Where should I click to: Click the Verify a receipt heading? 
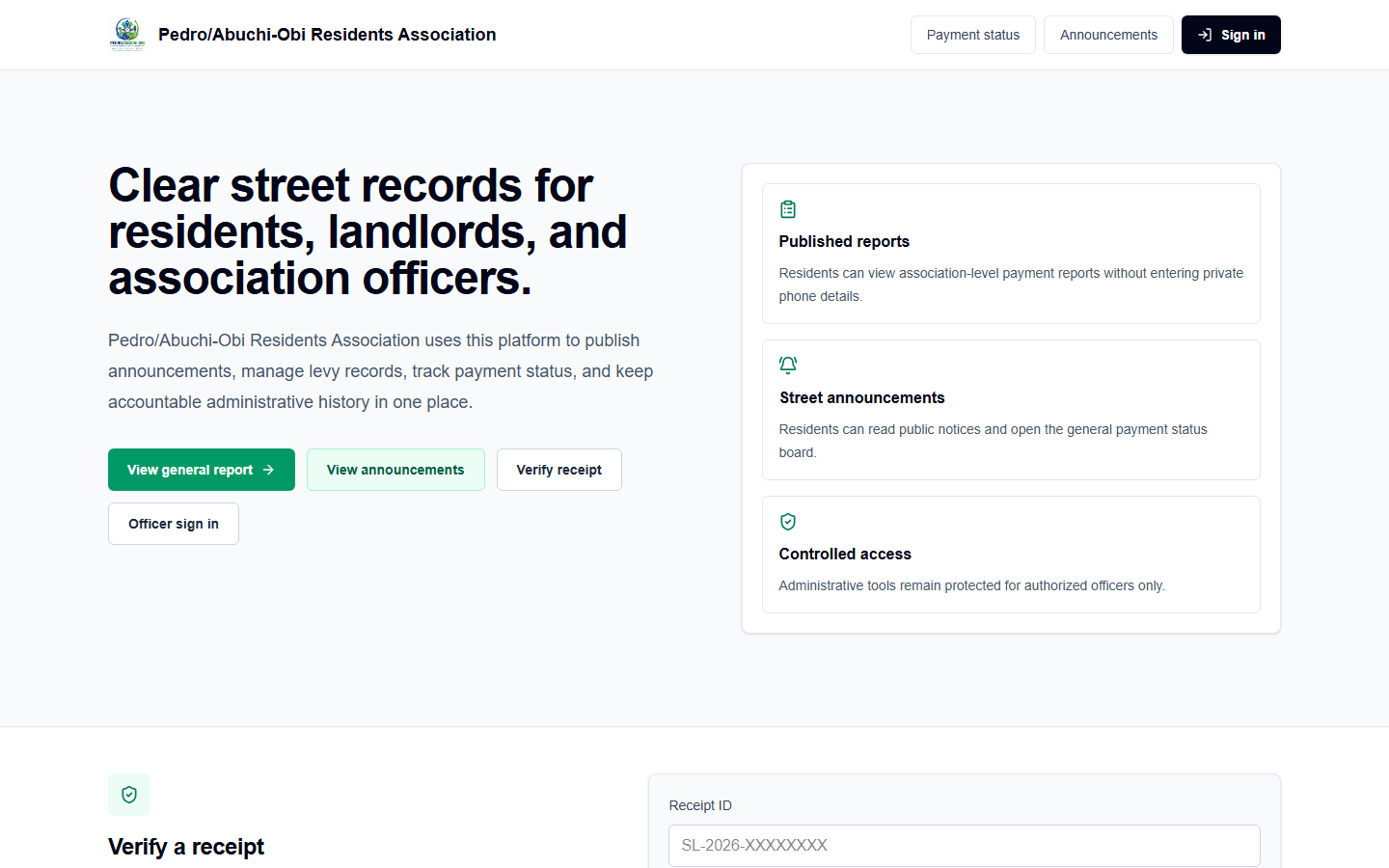(x=186, y=847)
